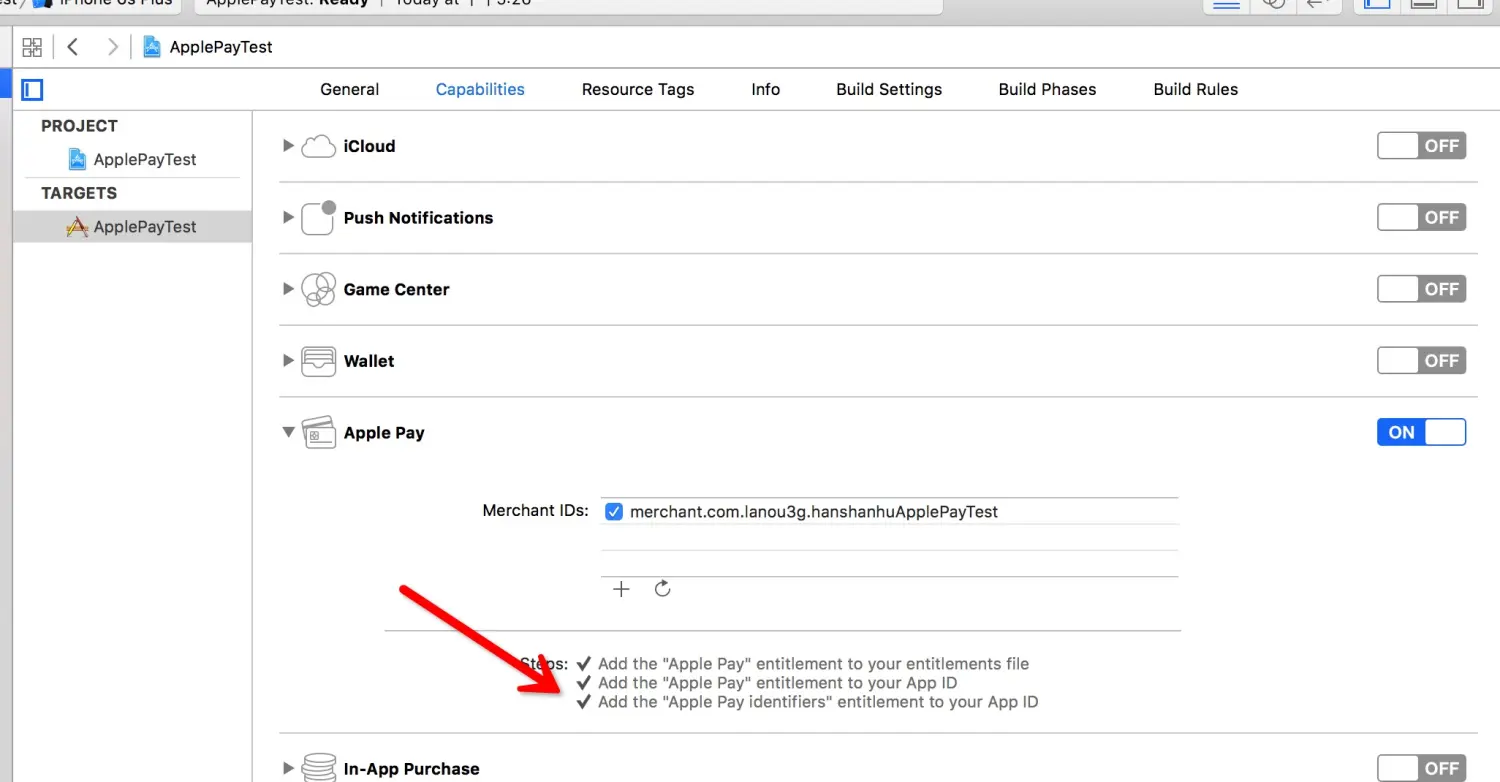Enable the Wallet capability switch

click(1421, 360)
